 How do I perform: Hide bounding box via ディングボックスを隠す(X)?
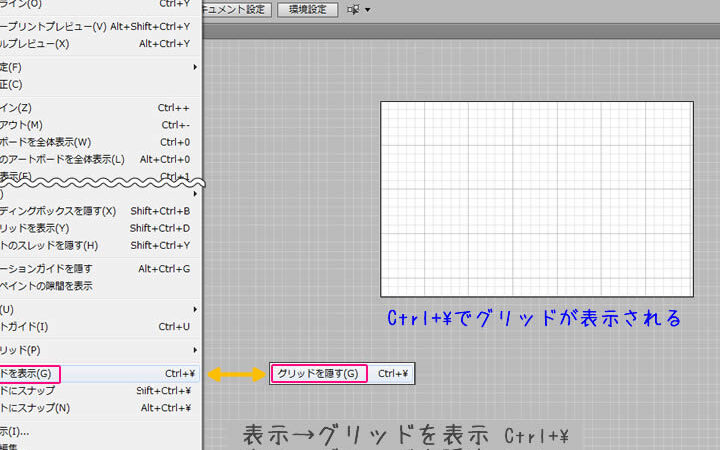pos(100,211)
